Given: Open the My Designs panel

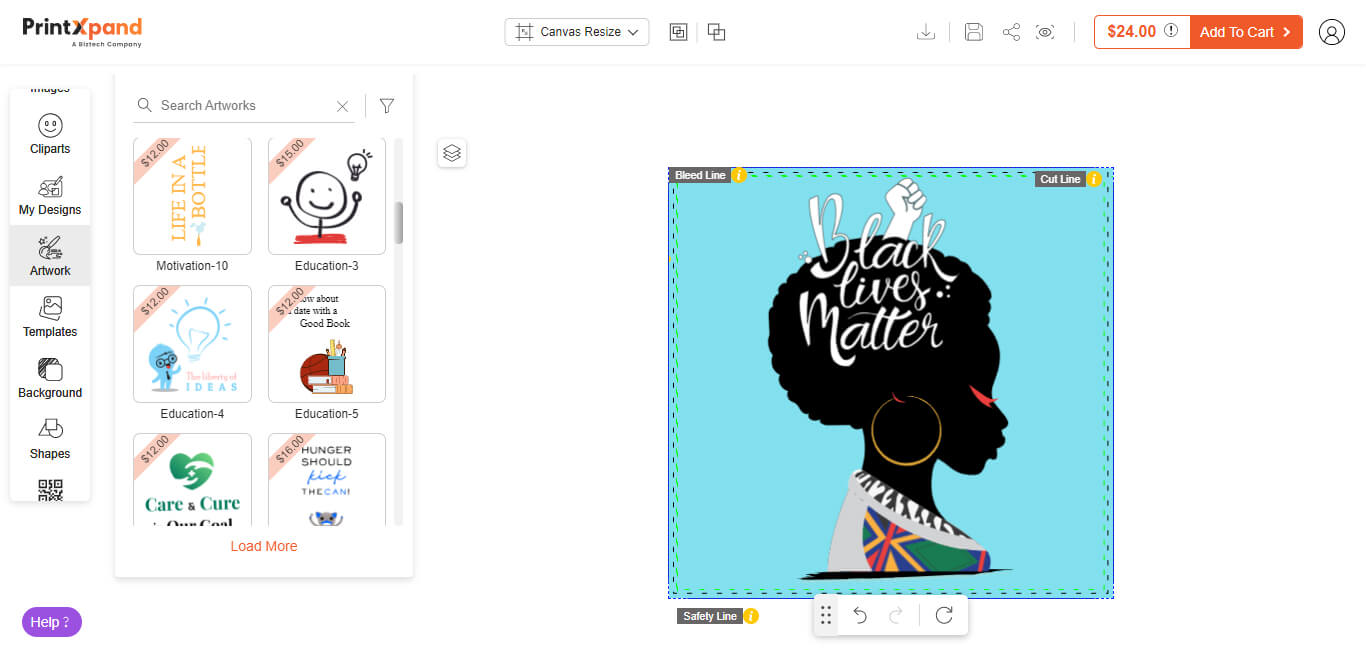Looking at the screenshot, I should point(49,194).
